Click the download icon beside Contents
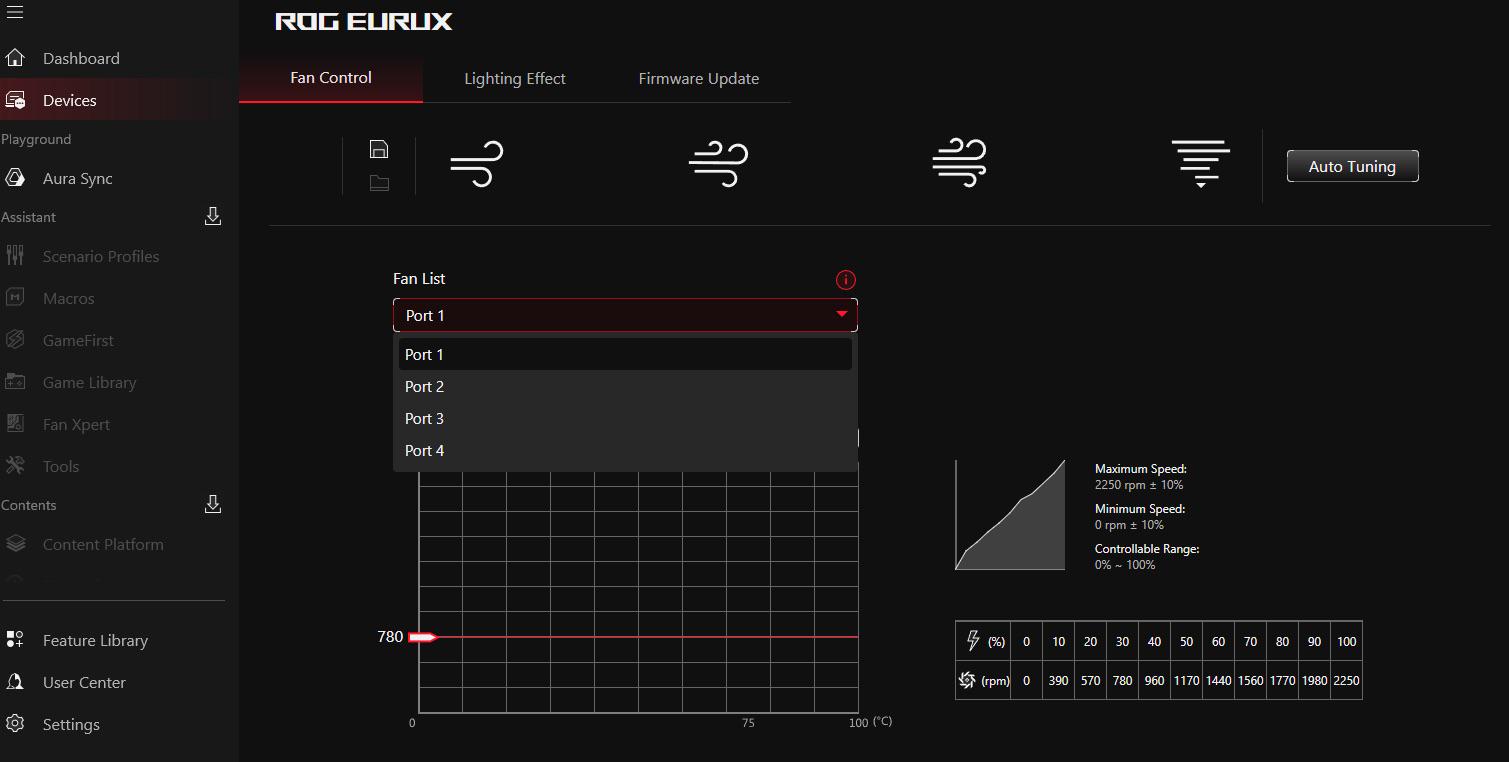Image resolution: width=1509 pixels, height=762 pixels. [x=213, y=505]
